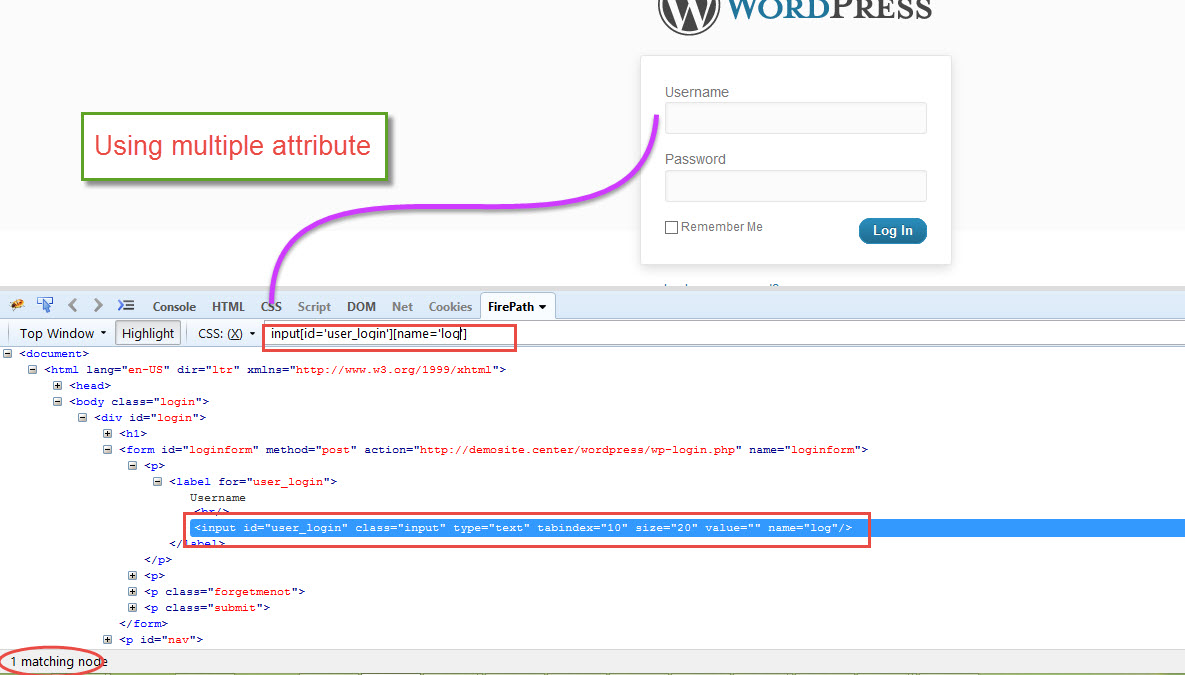Viewport: 1185px width, 675px height.
Task: Collapse the form loginform tree node
Action: [107, 449]
